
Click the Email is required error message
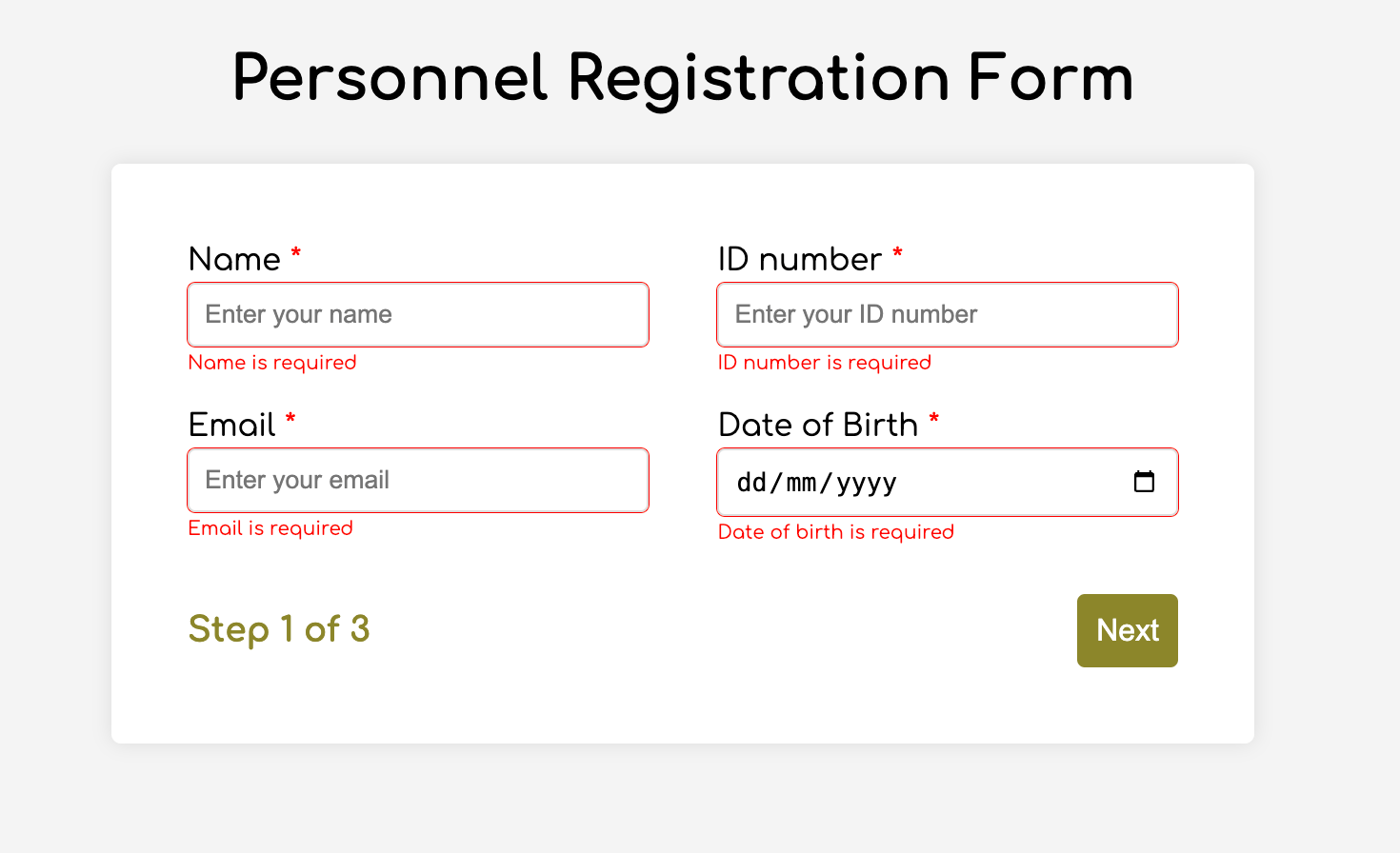click(x=270, y=527)
